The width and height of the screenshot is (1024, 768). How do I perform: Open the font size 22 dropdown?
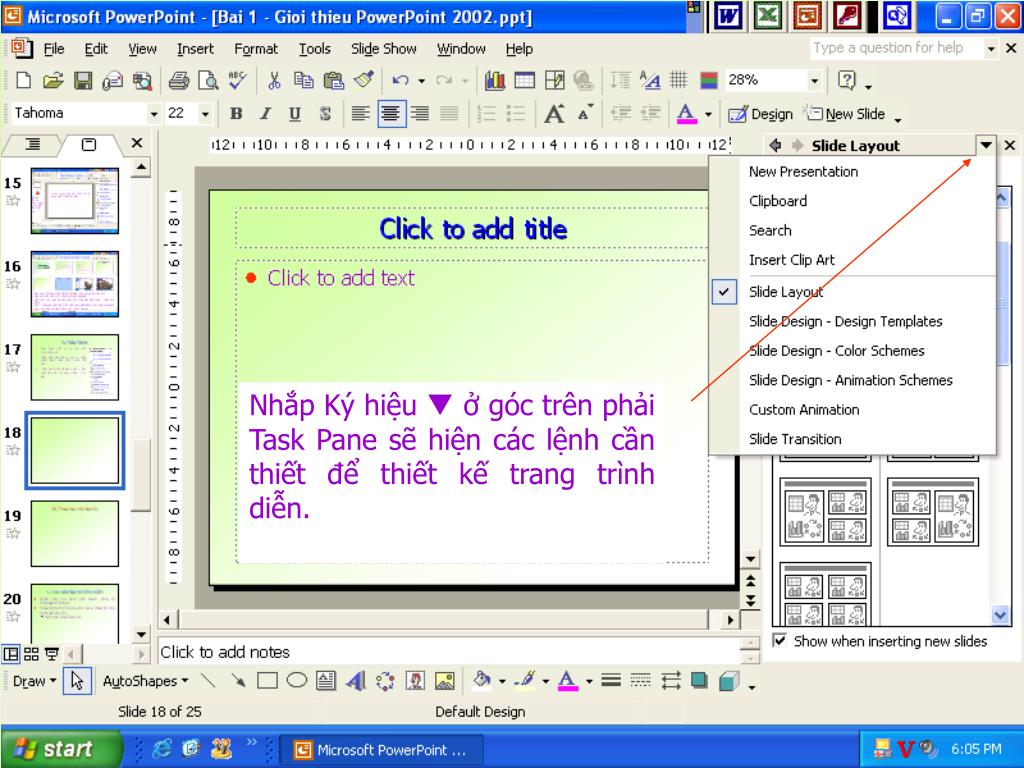click(x=205, y=114)
